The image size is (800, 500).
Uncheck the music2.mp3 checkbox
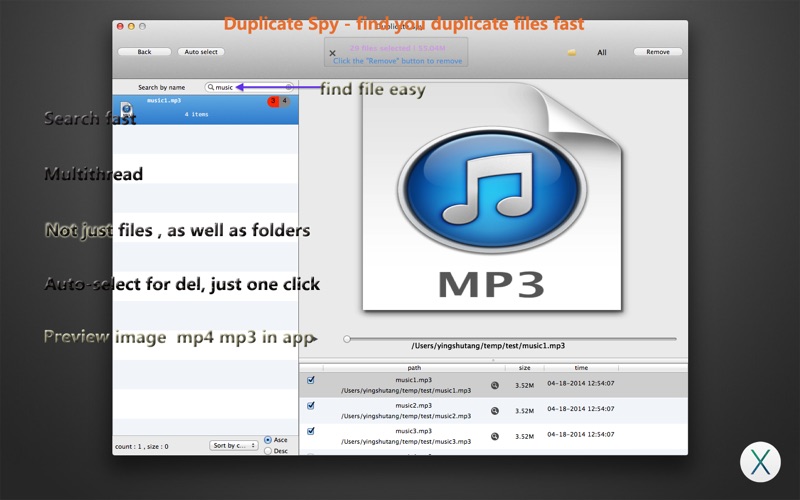311,406
